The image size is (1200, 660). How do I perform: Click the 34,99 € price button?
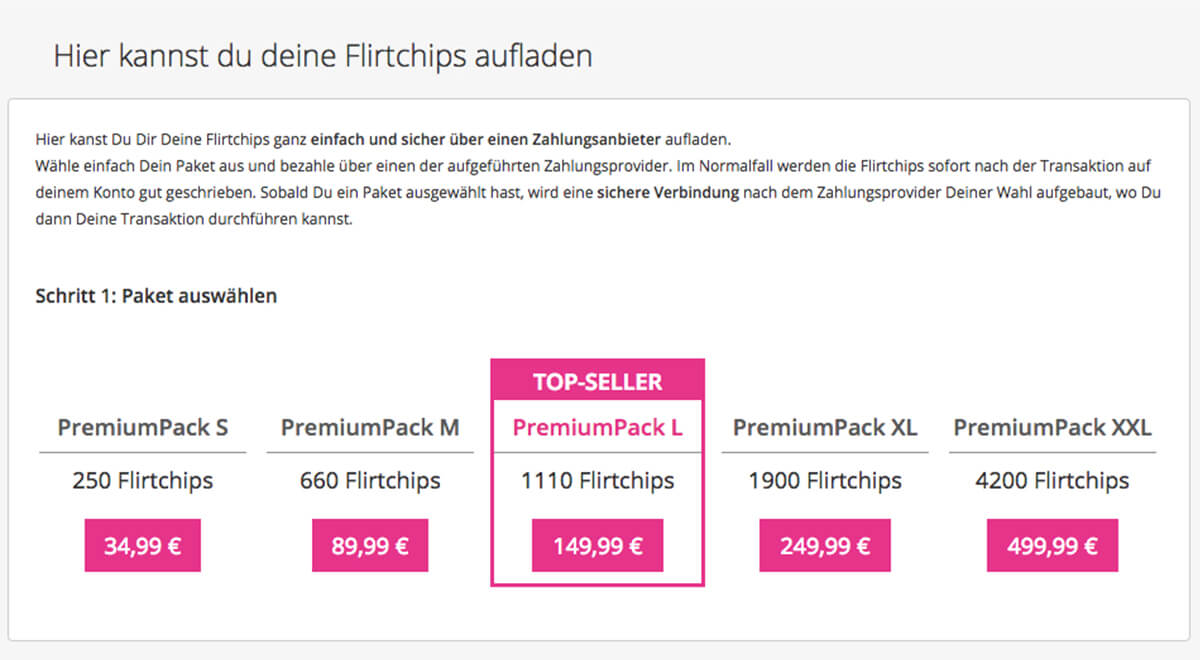click(x=142, y=546)
